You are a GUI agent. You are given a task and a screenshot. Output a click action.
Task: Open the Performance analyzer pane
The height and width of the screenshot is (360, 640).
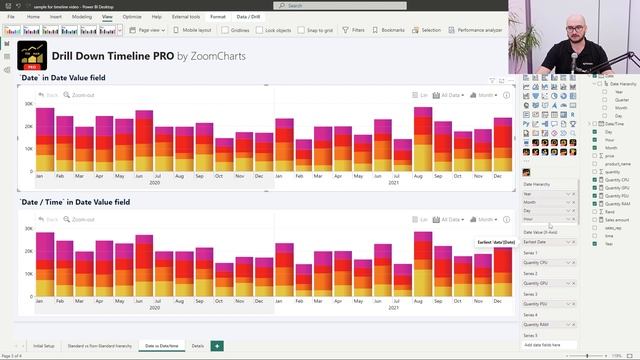coord(475,30)
